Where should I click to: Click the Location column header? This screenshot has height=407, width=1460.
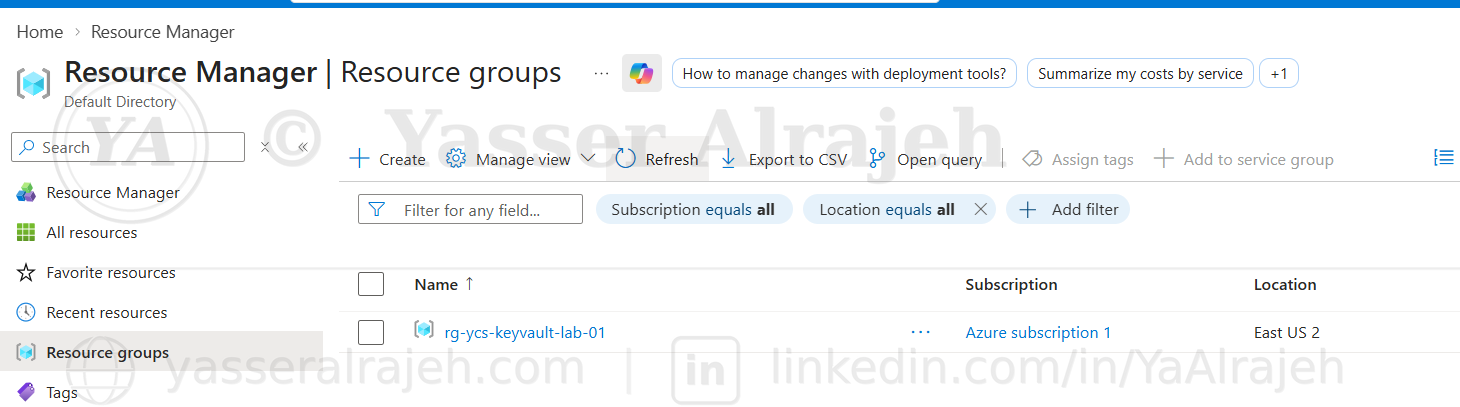click(x=1285, y=284)
